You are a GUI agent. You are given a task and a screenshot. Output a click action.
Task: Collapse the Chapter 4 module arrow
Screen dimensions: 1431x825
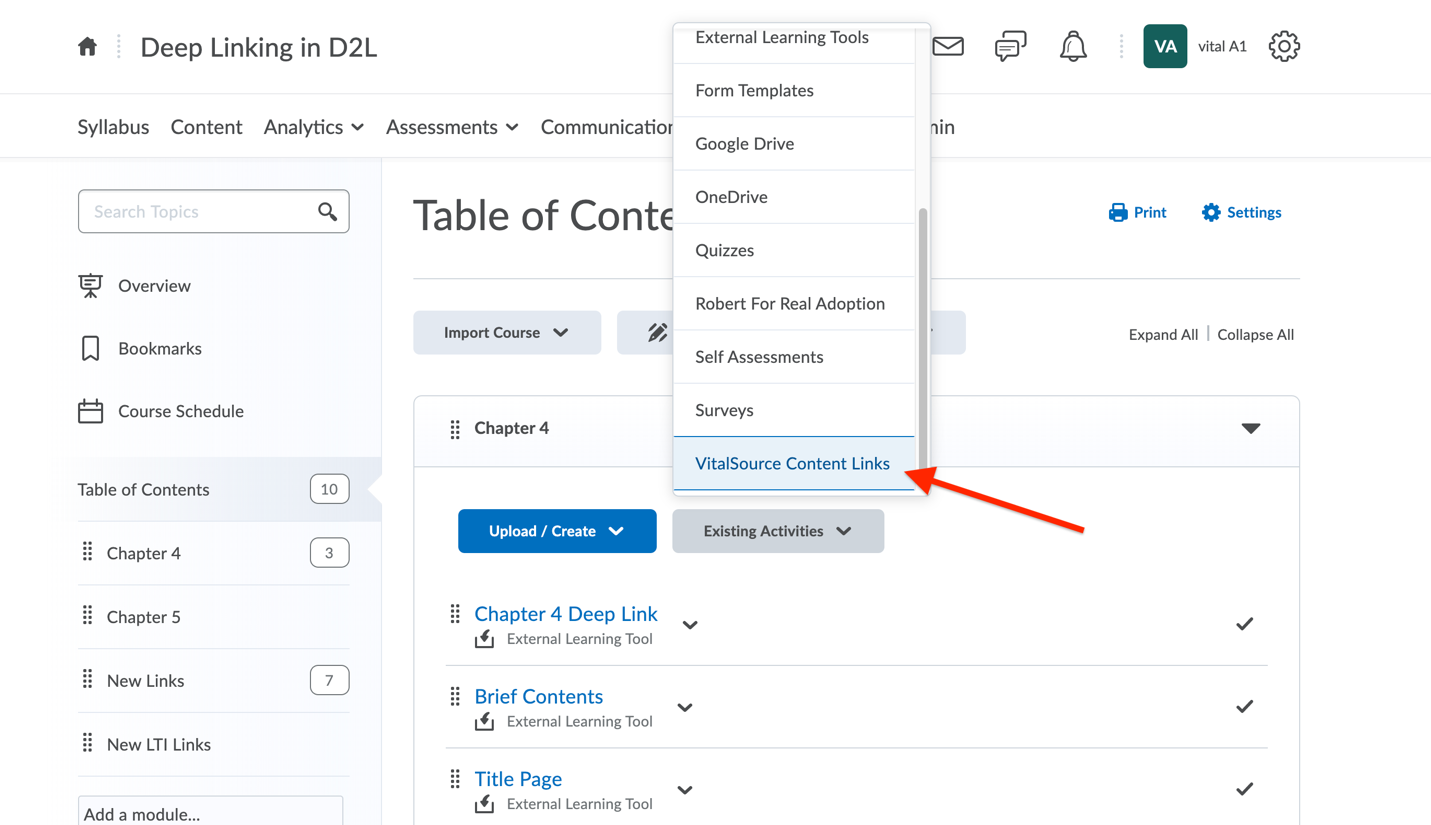pyautogui.click(x=1251, y=428)
